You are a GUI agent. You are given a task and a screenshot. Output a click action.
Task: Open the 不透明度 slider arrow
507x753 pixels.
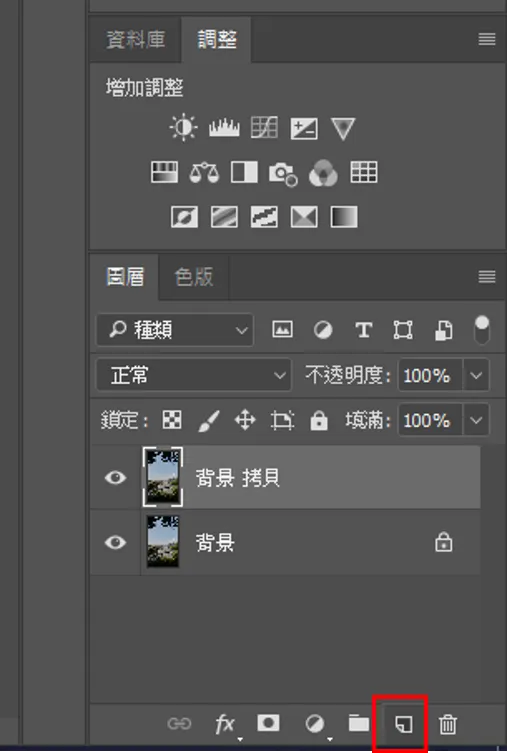point(476,375)
